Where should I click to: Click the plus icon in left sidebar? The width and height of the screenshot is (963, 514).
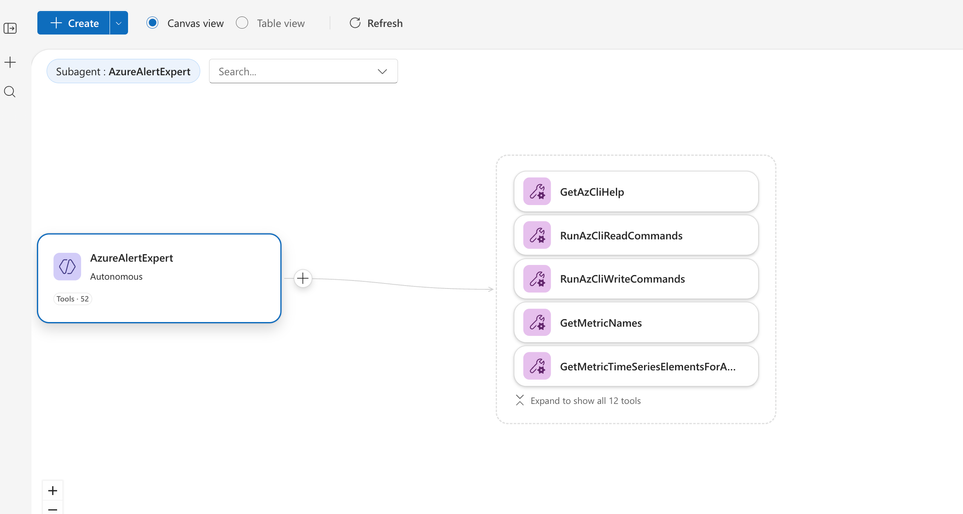10,62
